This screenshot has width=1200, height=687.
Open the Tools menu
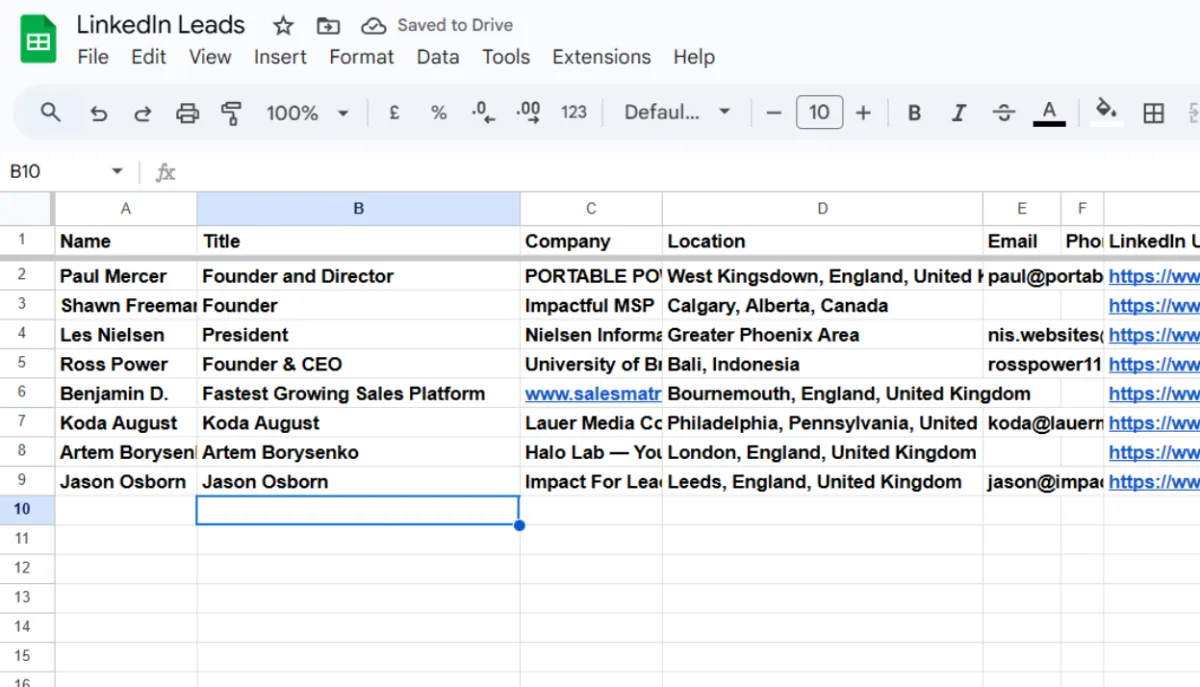pos(506,57)
